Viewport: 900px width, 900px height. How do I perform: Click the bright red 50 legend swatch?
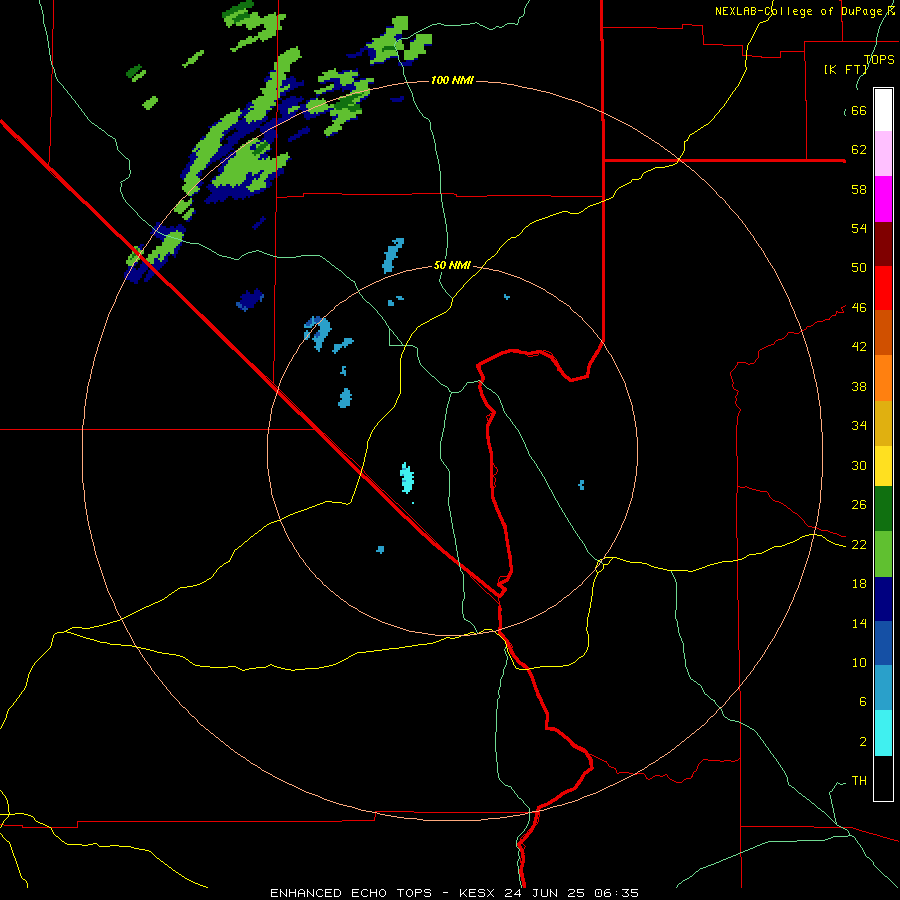(883, 288)
